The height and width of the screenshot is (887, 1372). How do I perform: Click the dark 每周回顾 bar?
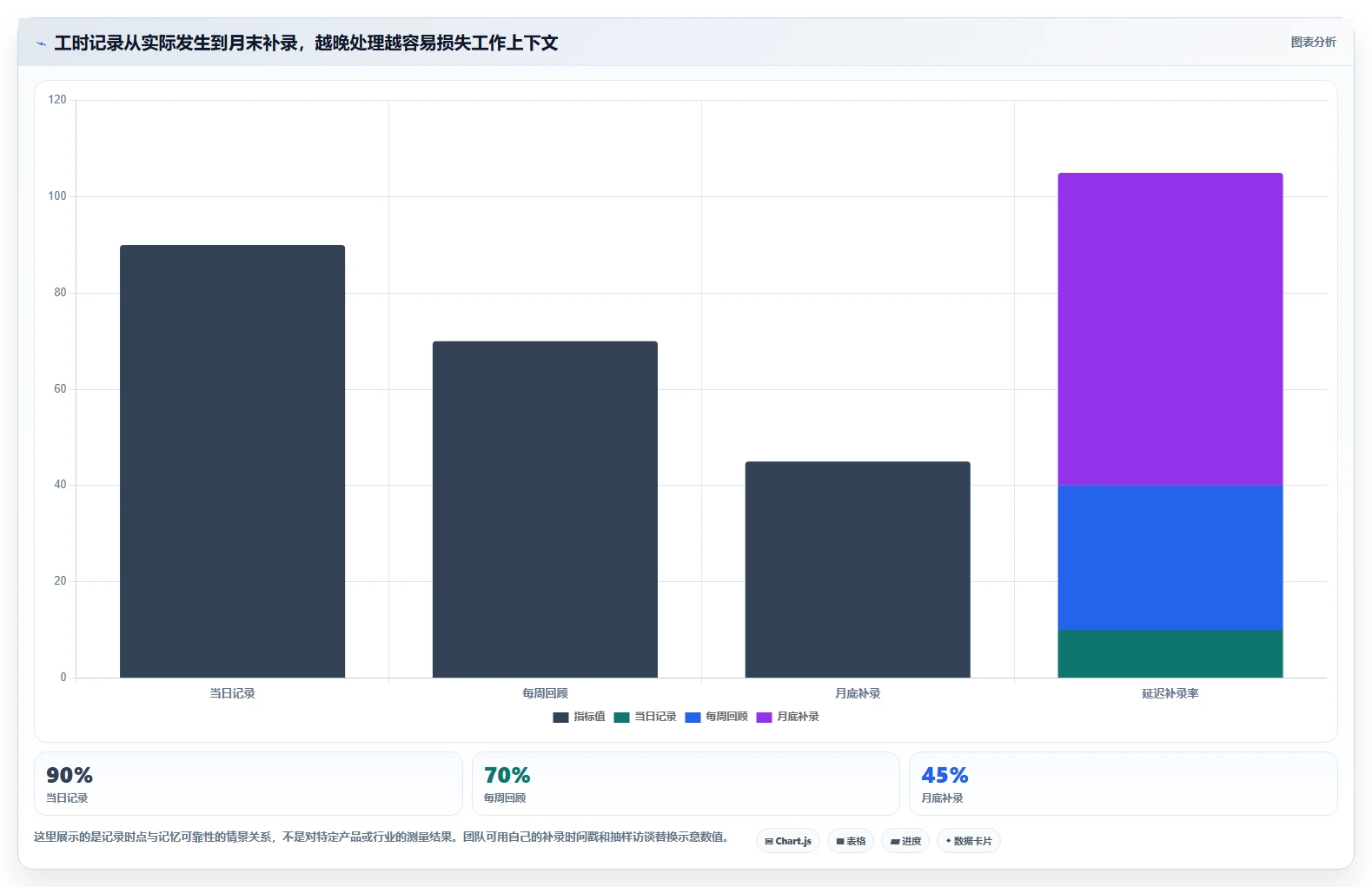pos(545,509)
